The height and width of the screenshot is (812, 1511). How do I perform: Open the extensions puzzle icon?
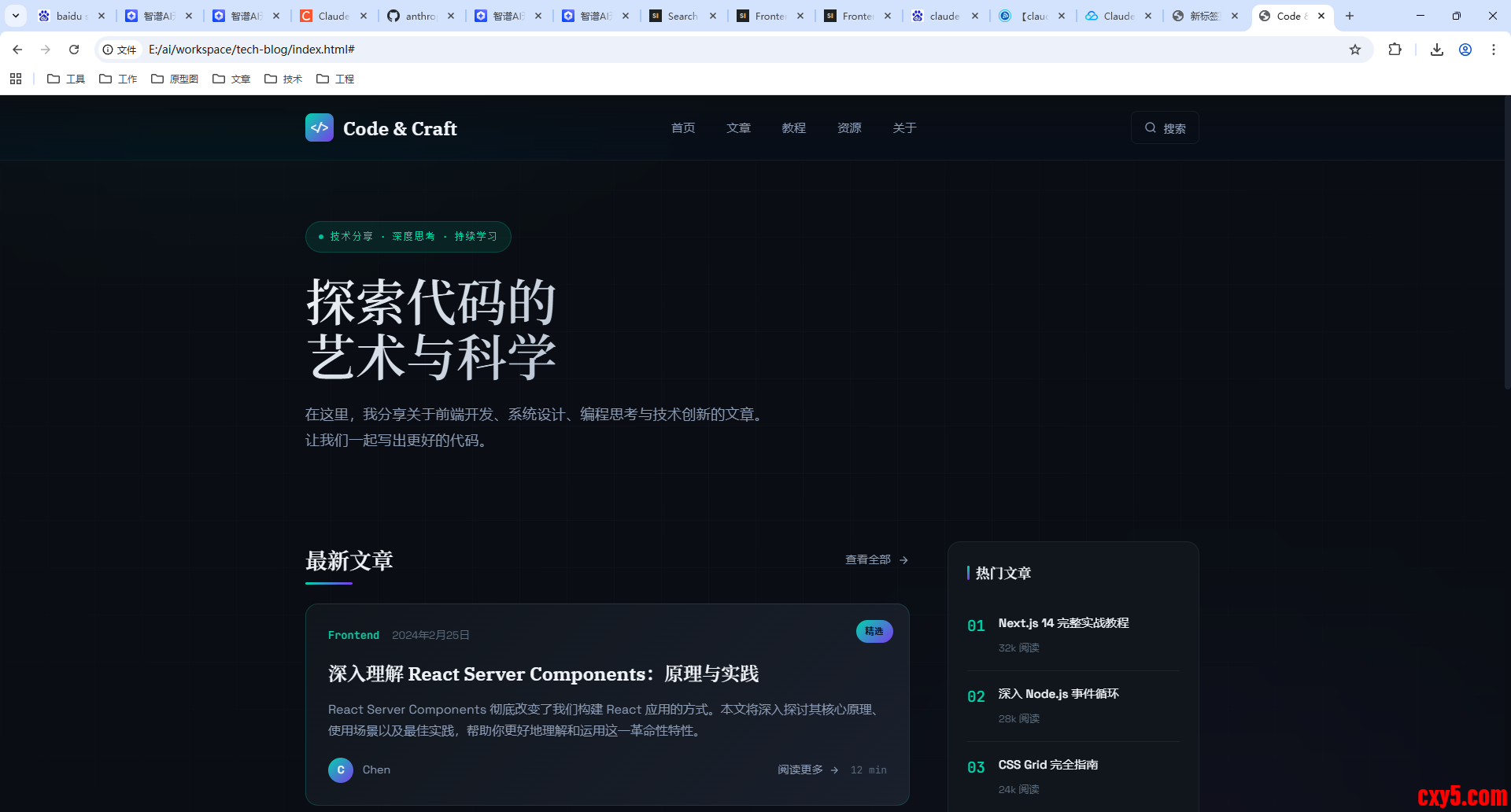(x=1395, y=50)
